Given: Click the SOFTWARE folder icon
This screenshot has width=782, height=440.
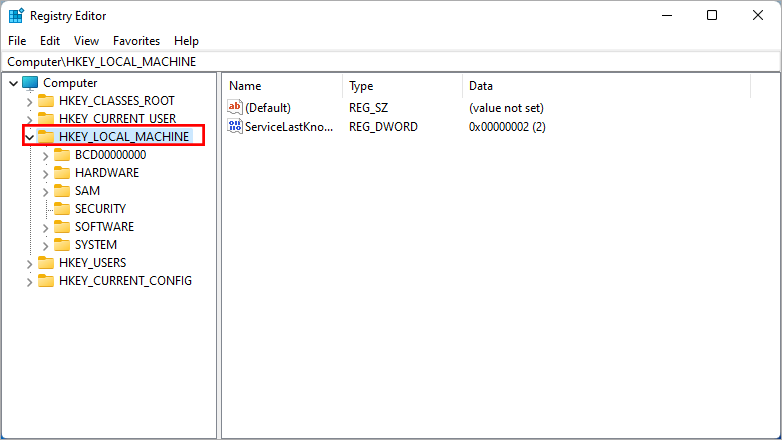Looking at the screenshot, I should click(x=62, y=226).
